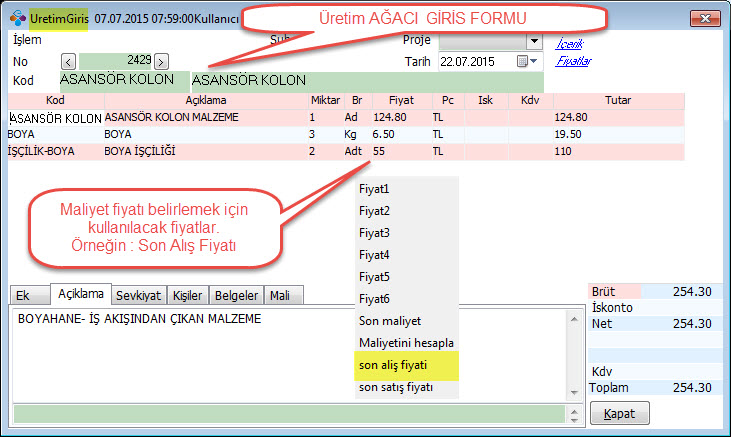
Task: Click the text BOYAHANE- İŞ AKIŞINDAN ÇIKAN MALZEME
Action: (x=139, y=319)
